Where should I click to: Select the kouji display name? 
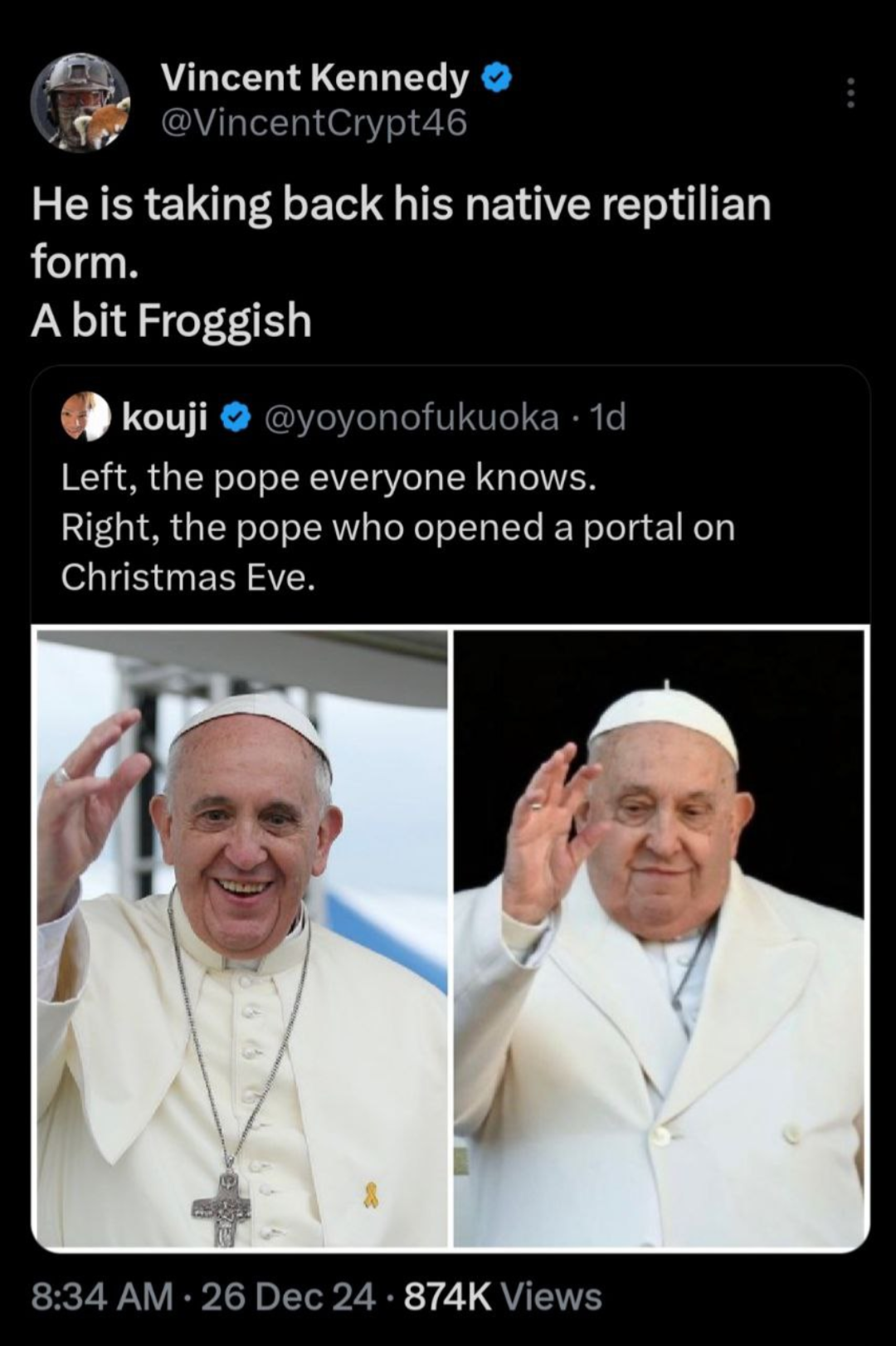[164, 417]
